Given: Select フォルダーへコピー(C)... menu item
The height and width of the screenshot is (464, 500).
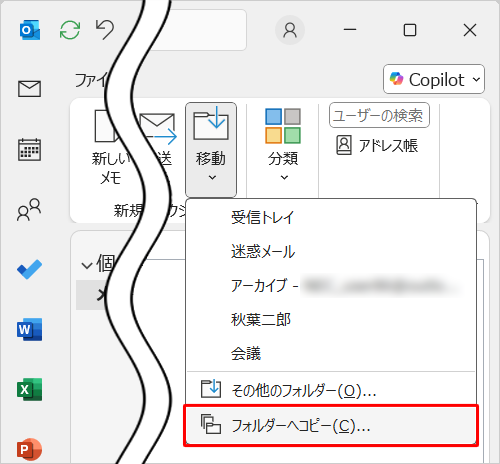Looking at the screenshot, I should coord(331,426).
